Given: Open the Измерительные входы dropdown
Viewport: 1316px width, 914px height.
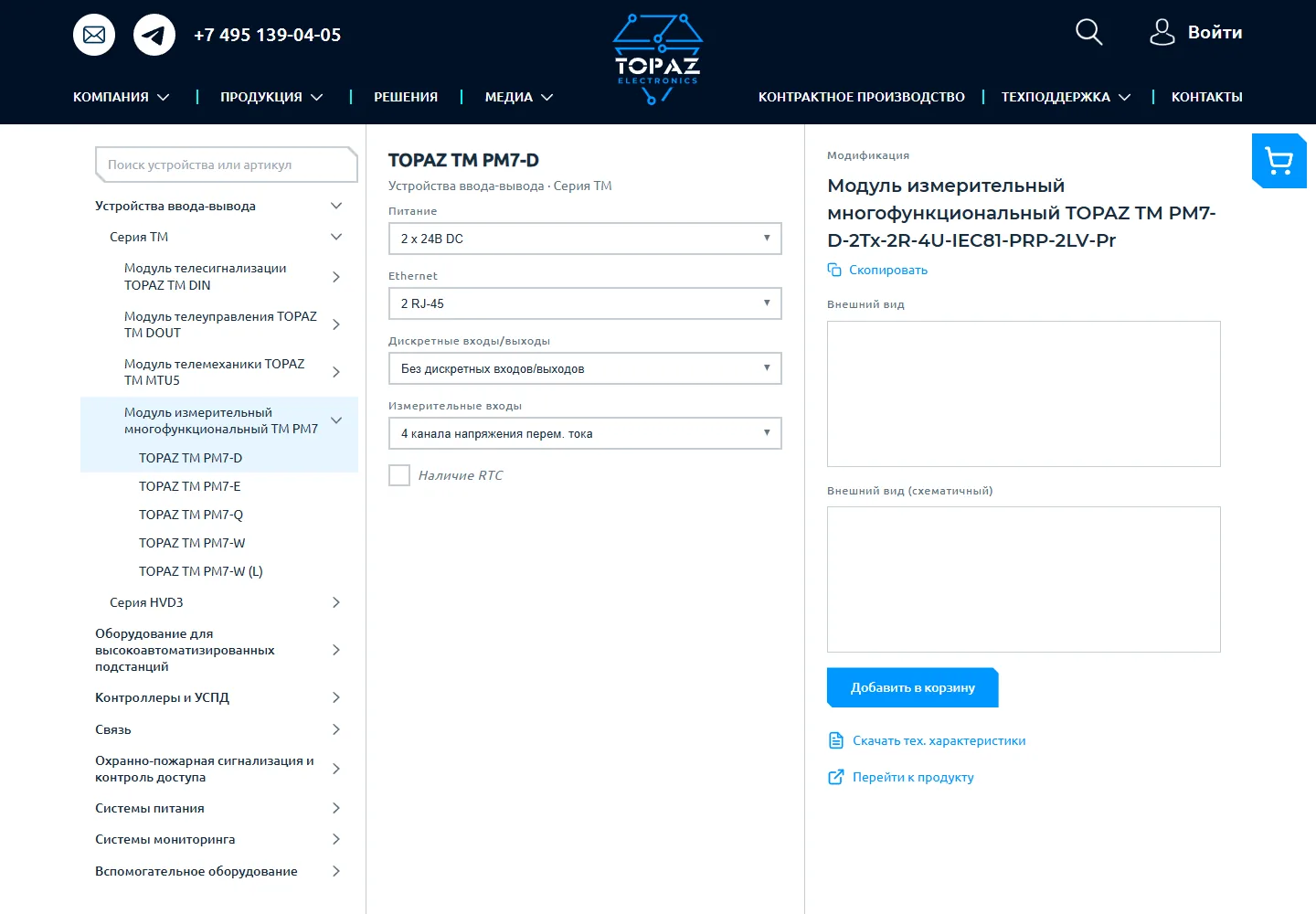Looking at the screenshot, I should (x=585, y=433).
